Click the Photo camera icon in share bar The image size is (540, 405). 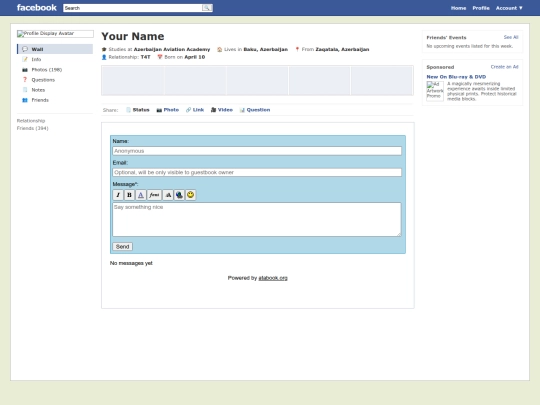click(x=159, y=110)
